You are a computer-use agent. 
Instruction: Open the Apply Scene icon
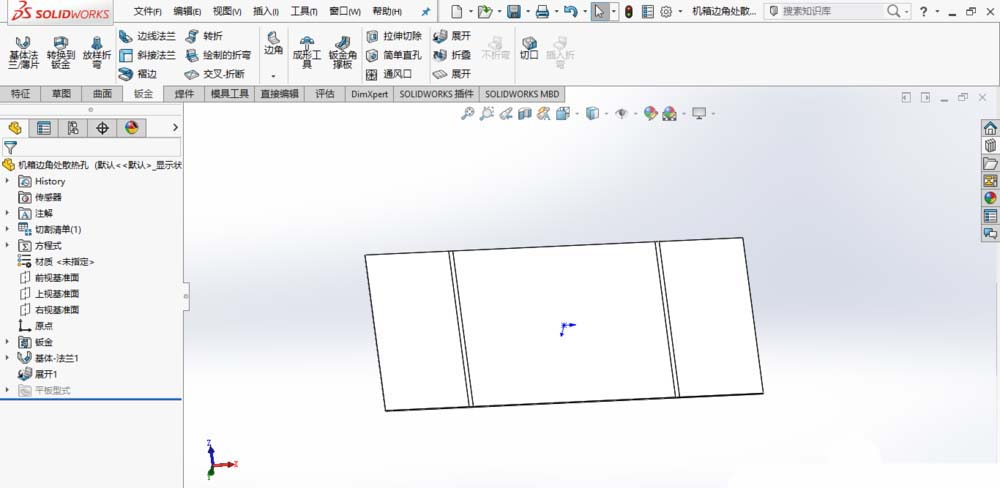point(669,114)
